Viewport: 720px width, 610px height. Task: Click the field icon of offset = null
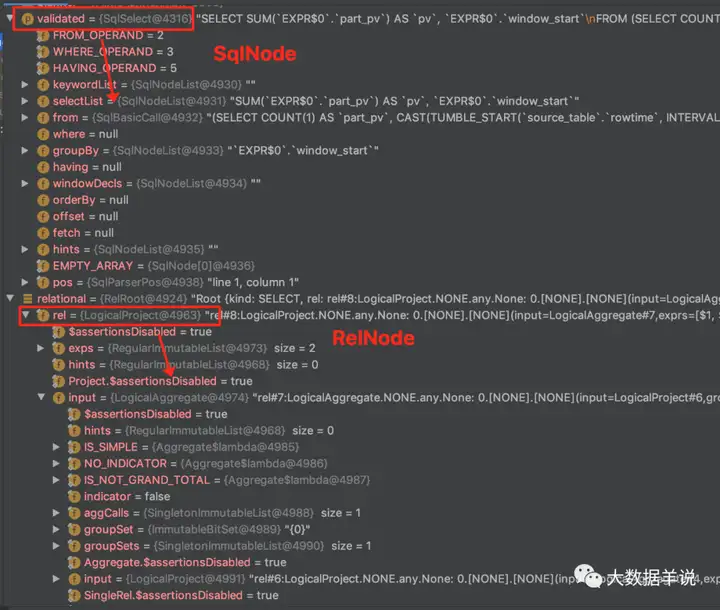pyautogui.click(x=43, y=217)
